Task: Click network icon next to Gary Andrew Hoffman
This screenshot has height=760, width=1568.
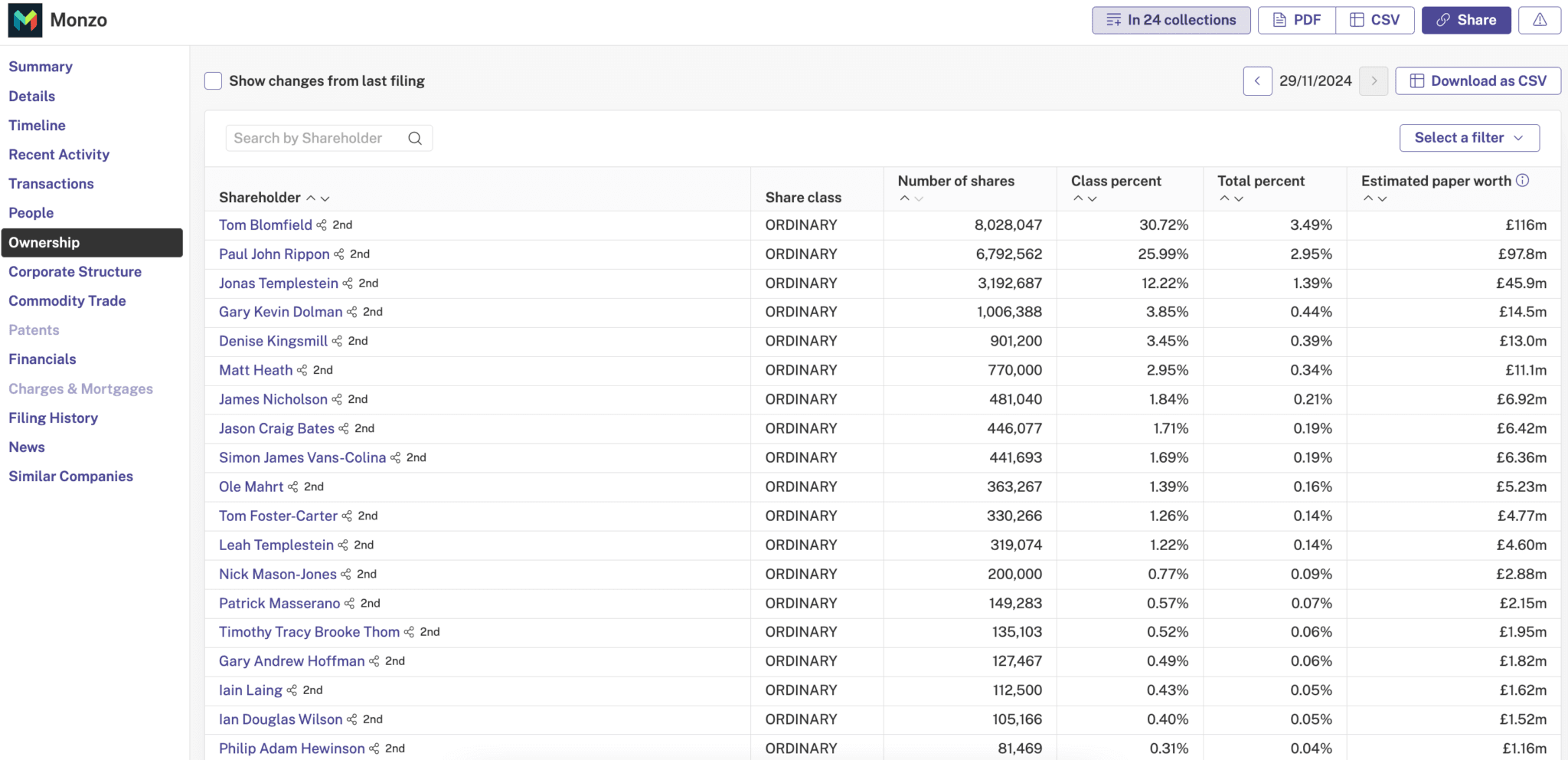Action: point(374,661)
